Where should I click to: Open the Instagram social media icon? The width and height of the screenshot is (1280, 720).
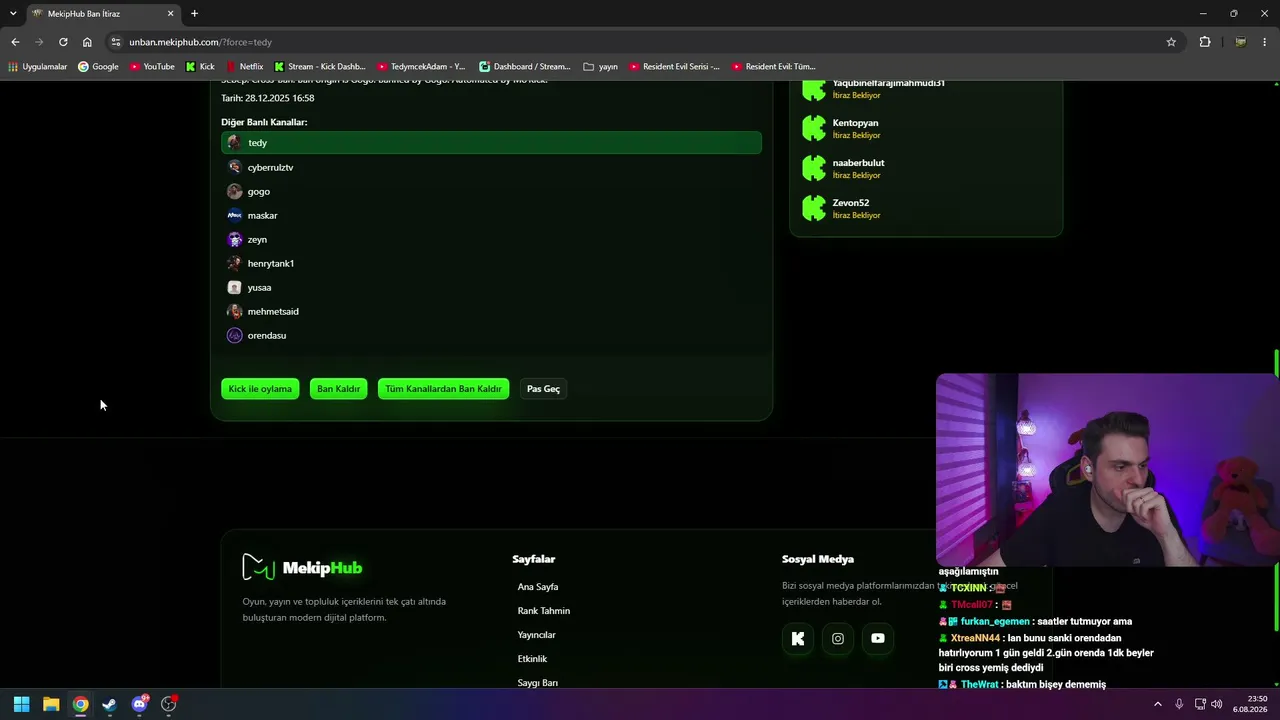(838, 639)
